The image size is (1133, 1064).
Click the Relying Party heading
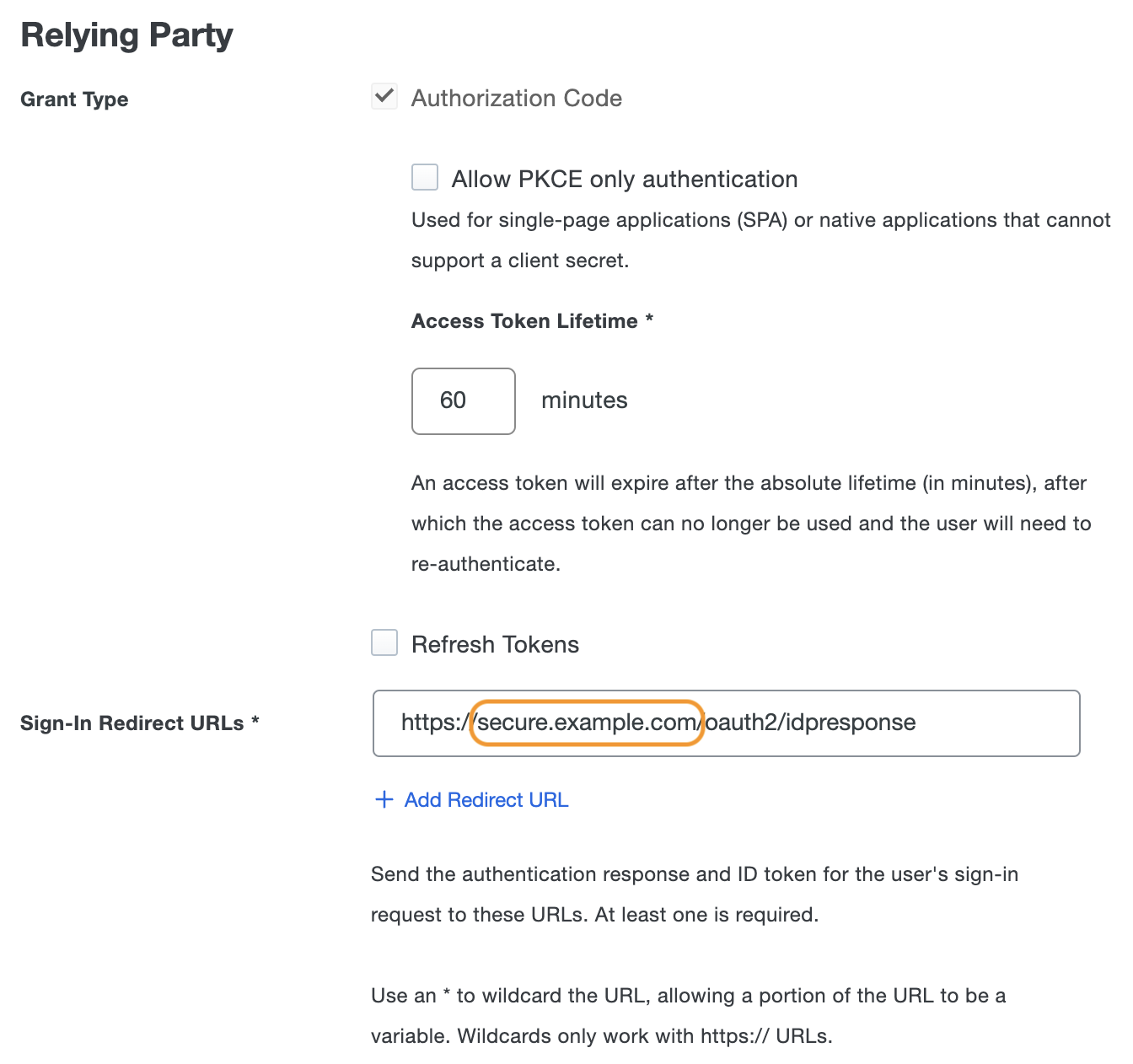(126, 35)
